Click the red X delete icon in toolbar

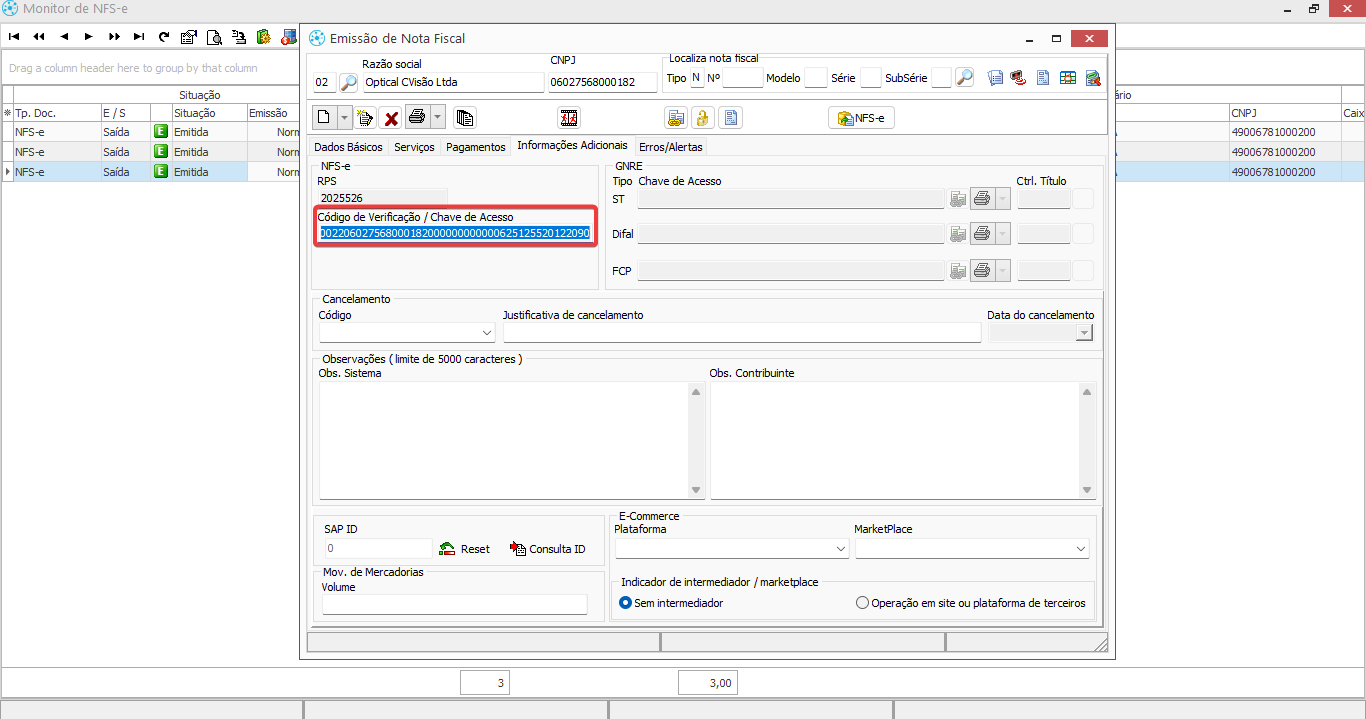(x=391, y=118)
